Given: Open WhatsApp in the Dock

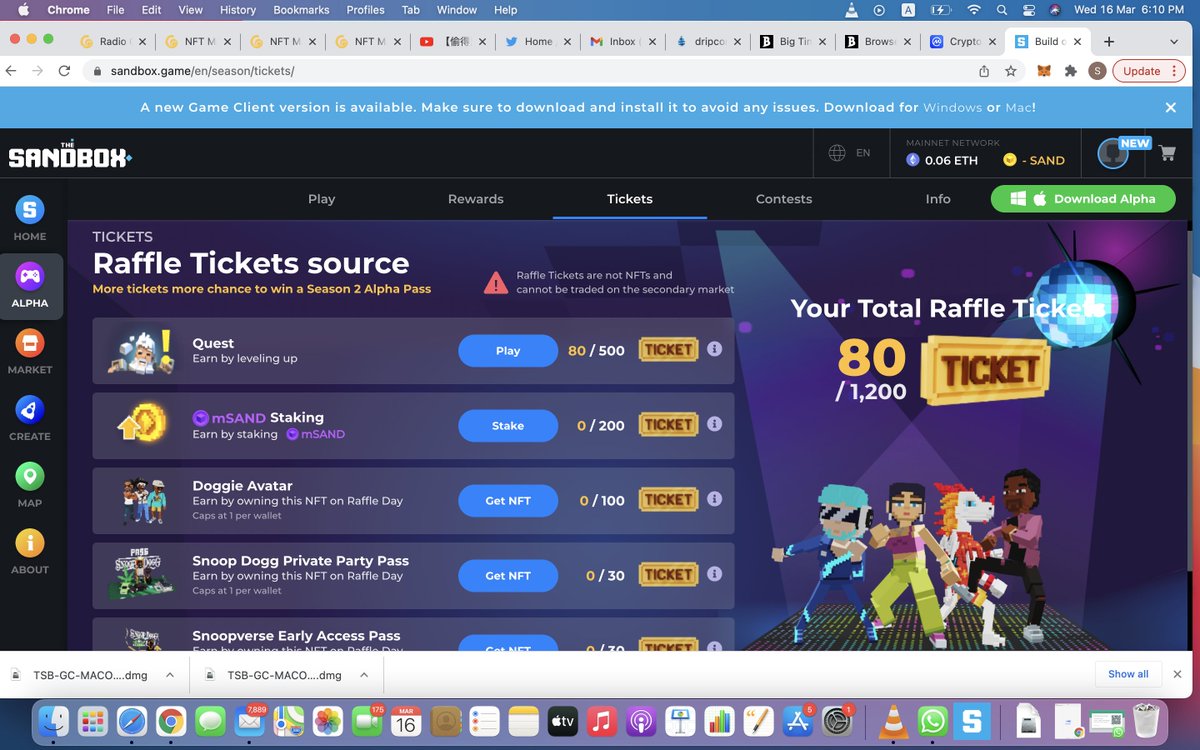Looking at the screenshot, I should point(932,720).
